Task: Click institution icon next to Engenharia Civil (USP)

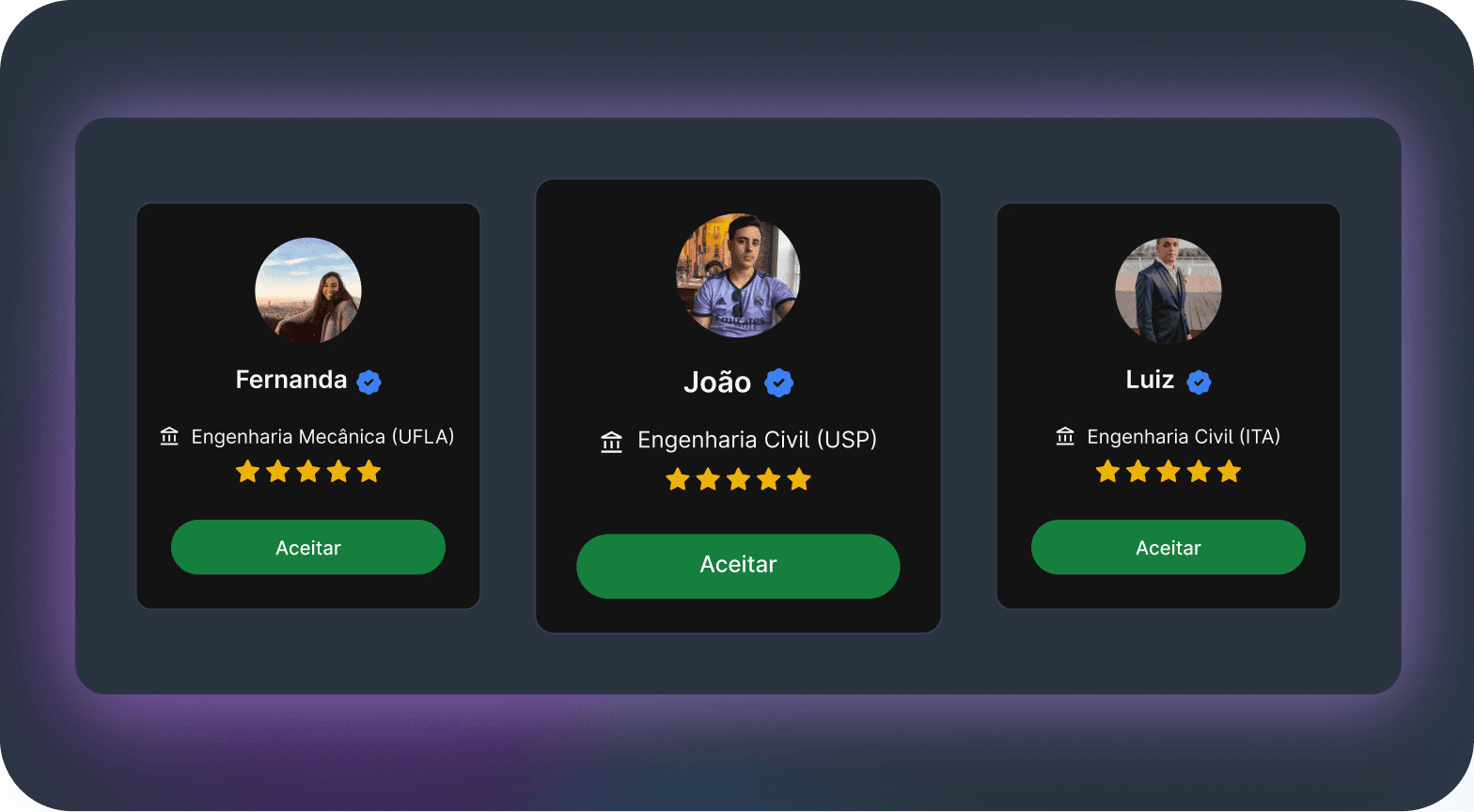Action: click(611, 441)
